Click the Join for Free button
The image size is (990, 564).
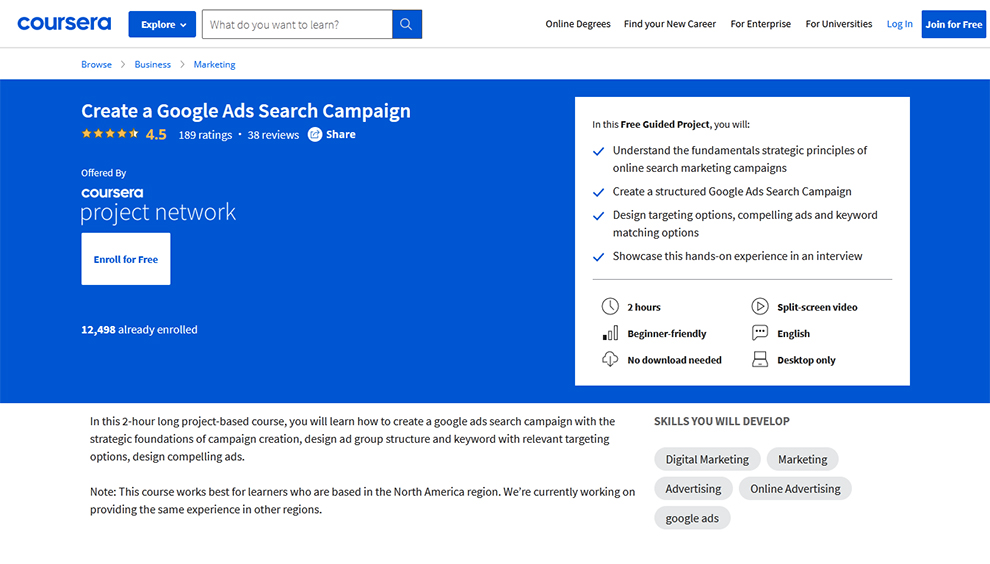pos(953,25)
